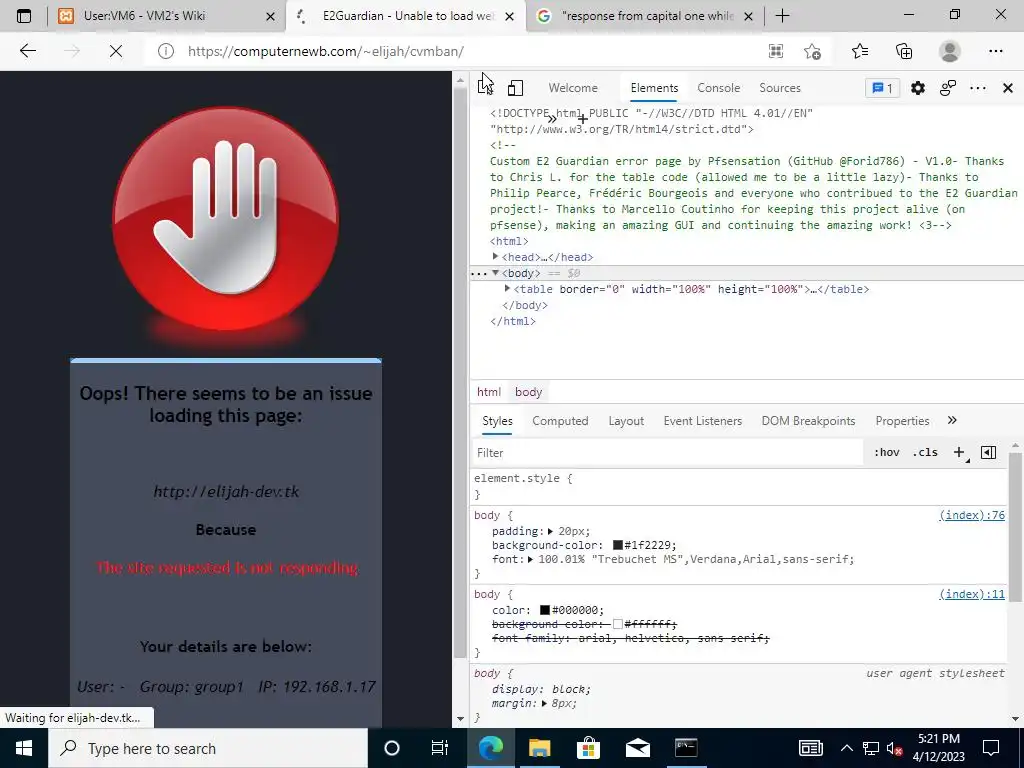The height and width of the screenshot is (768, 1024).
Task: Show more style pane tabs chevron
Action: click(952, 421)
